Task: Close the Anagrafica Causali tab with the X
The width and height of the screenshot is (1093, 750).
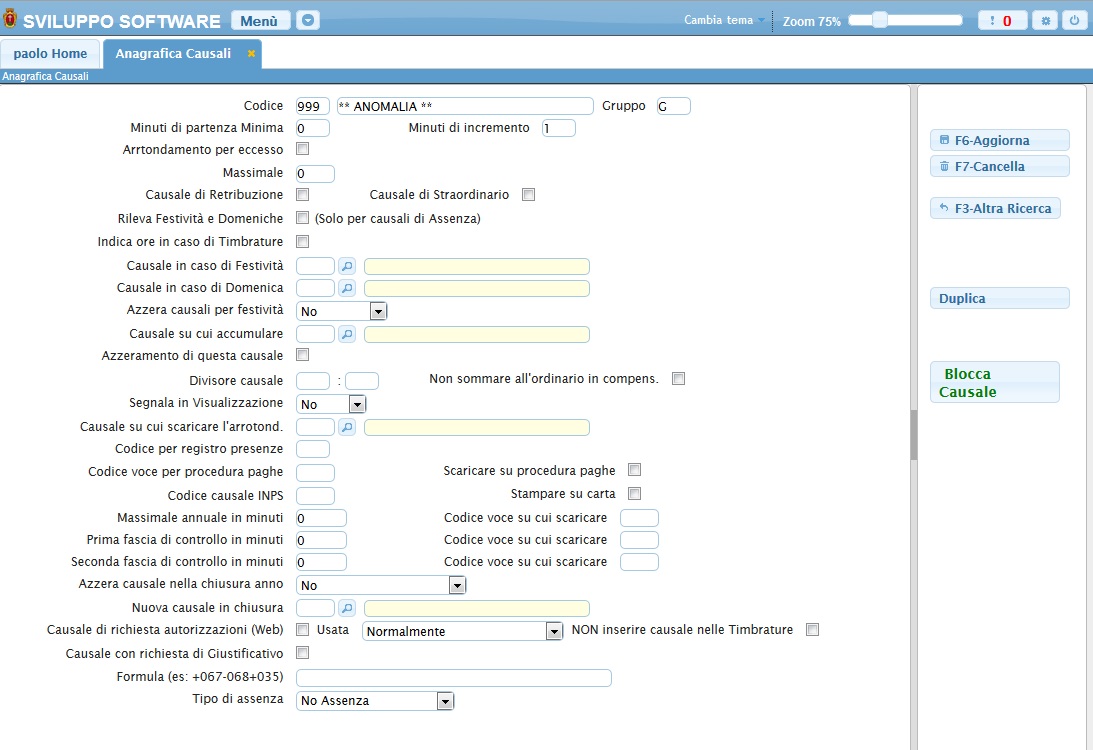Action: click(x=251, y=54)
